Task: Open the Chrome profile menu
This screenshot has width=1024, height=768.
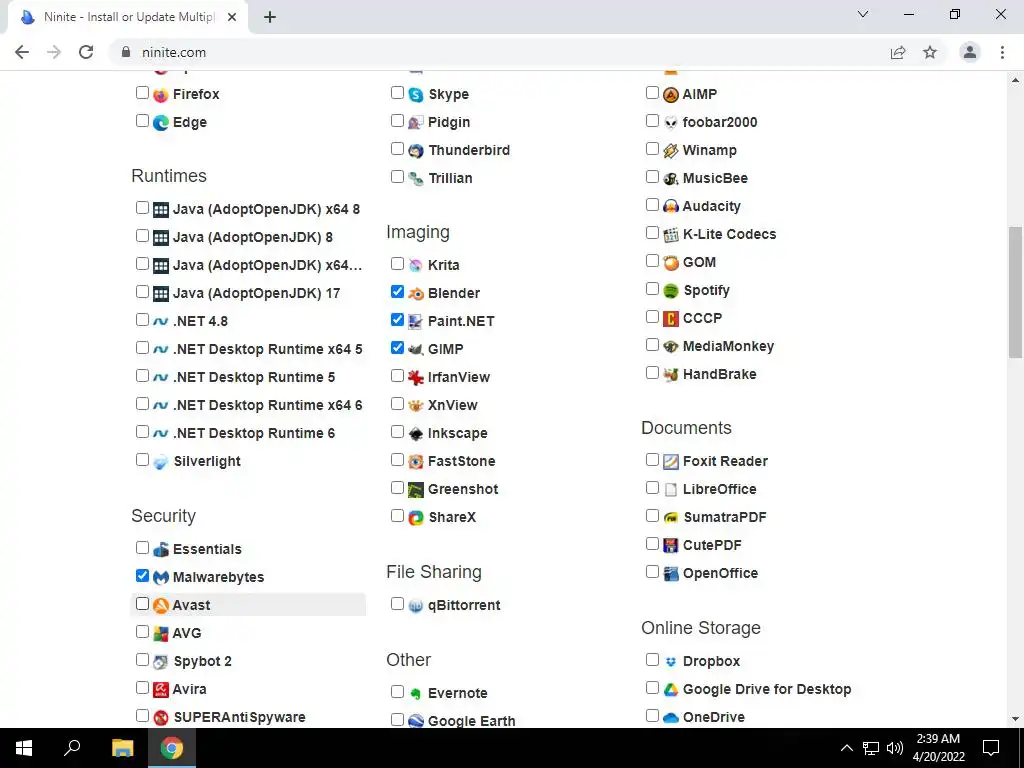Action: 970,52
